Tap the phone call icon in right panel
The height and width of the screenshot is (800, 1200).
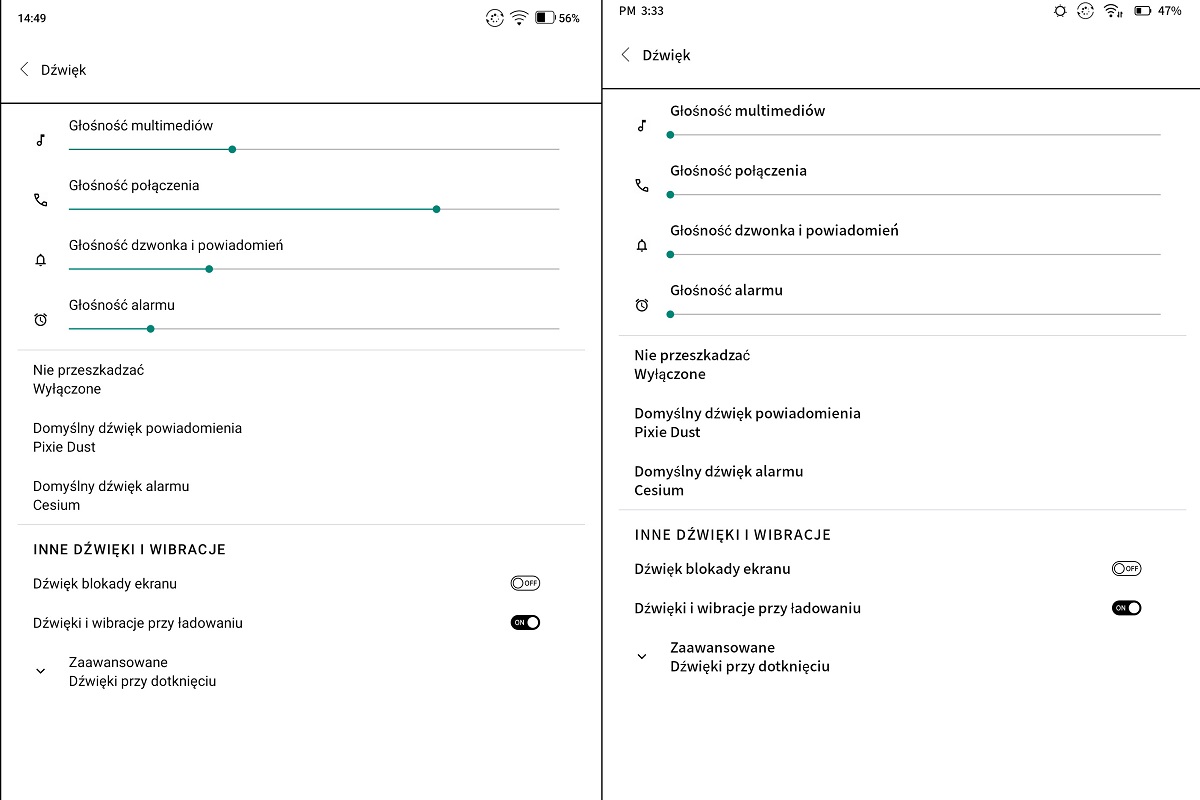[642, 186]
